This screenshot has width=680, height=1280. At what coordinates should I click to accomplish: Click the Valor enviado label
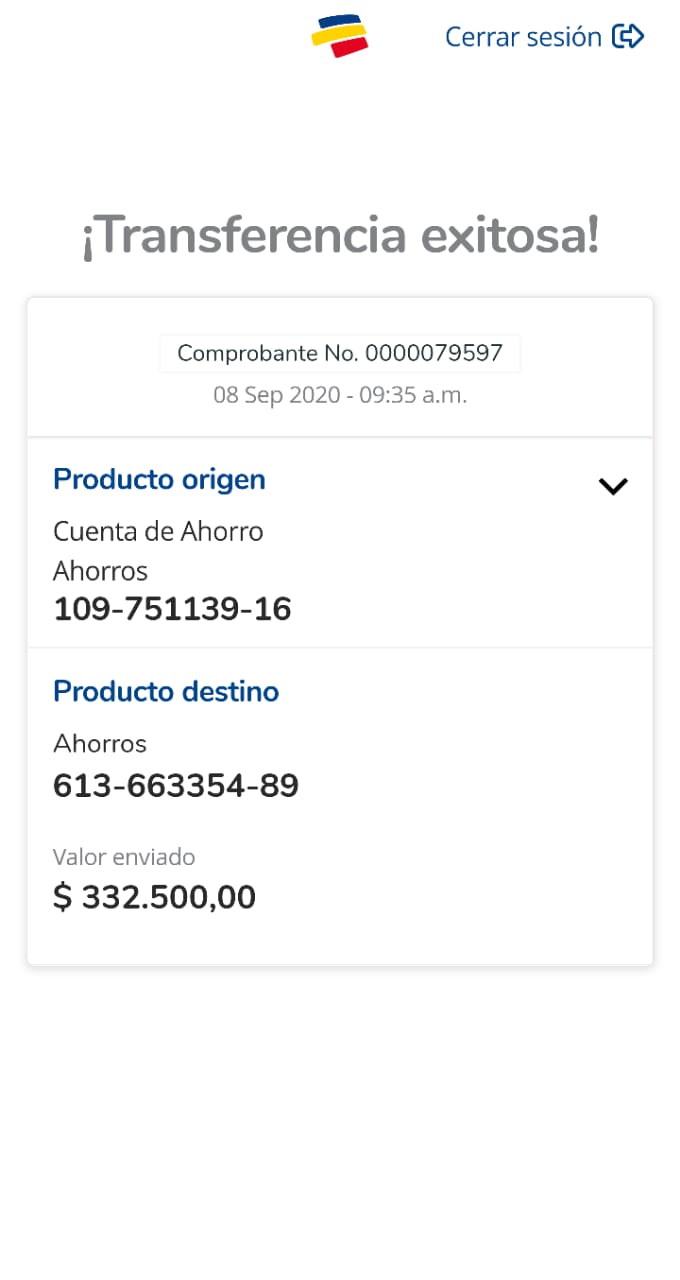(124, 857)
